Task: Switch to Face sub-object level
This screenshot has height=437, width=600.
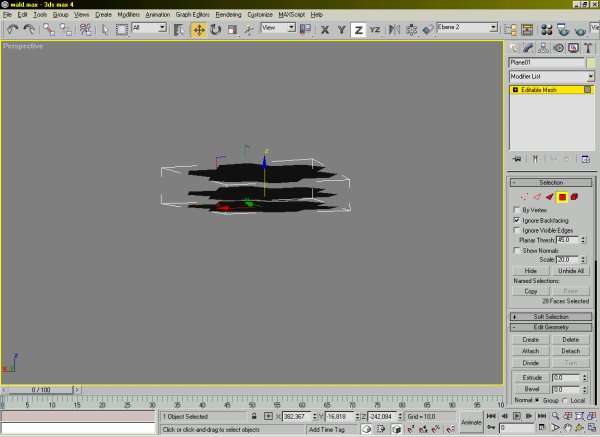Action: 549,197
